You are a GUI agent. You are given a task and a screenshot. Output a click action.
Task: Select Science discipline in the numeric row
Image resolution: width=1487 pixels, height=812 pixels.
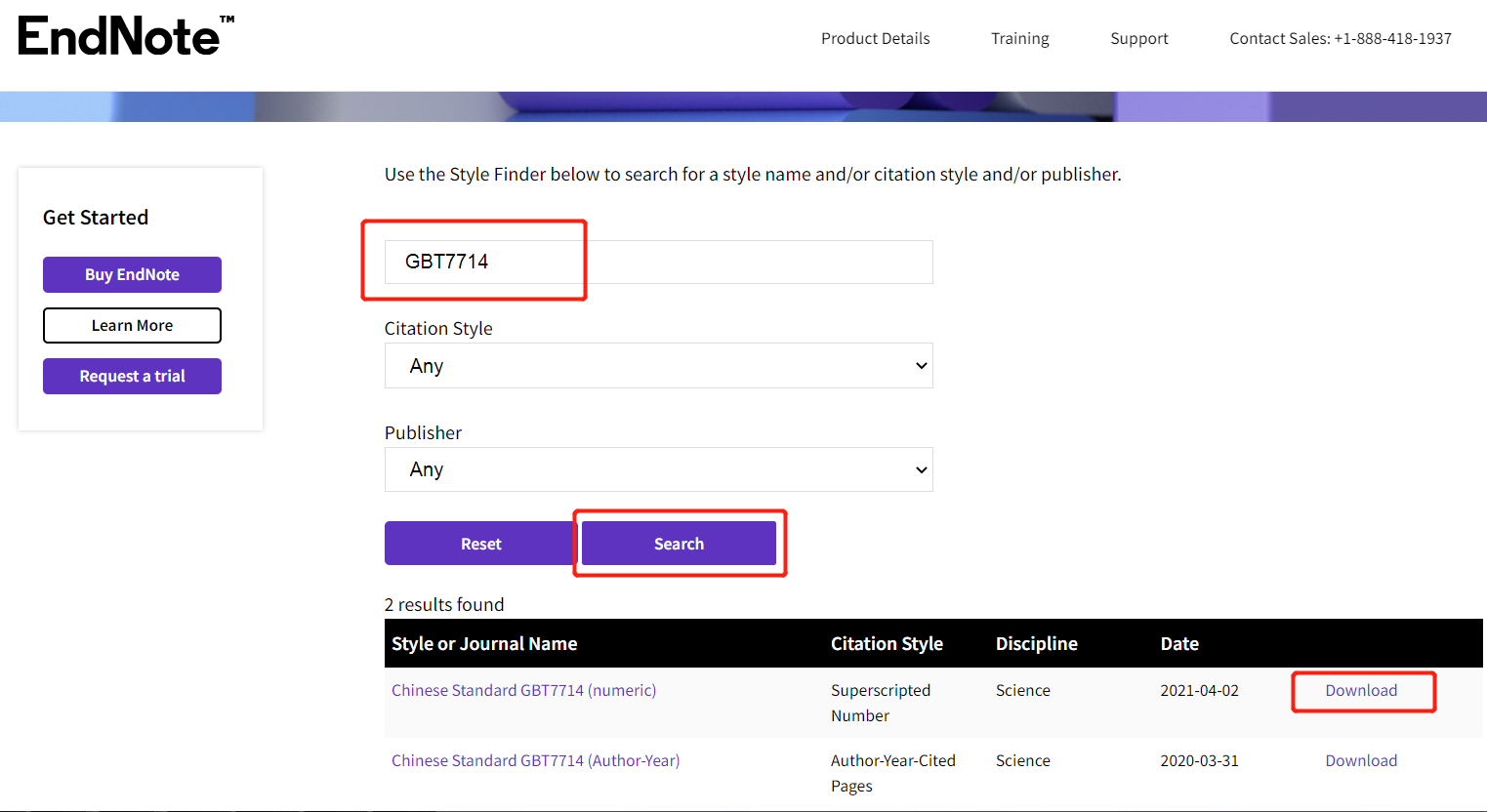(x=1023, y=690)
